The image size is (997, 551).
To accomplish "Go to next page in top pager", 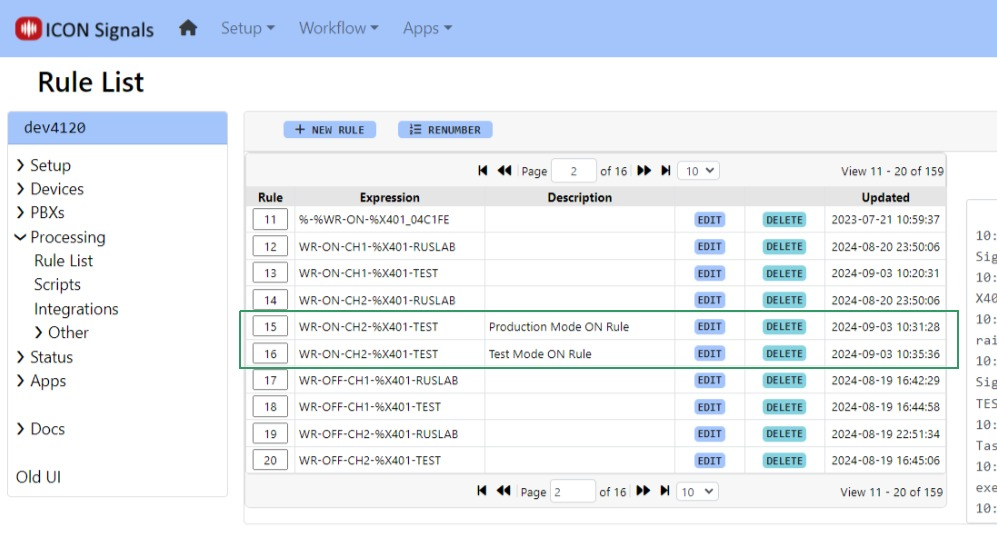I will (644, 171).
